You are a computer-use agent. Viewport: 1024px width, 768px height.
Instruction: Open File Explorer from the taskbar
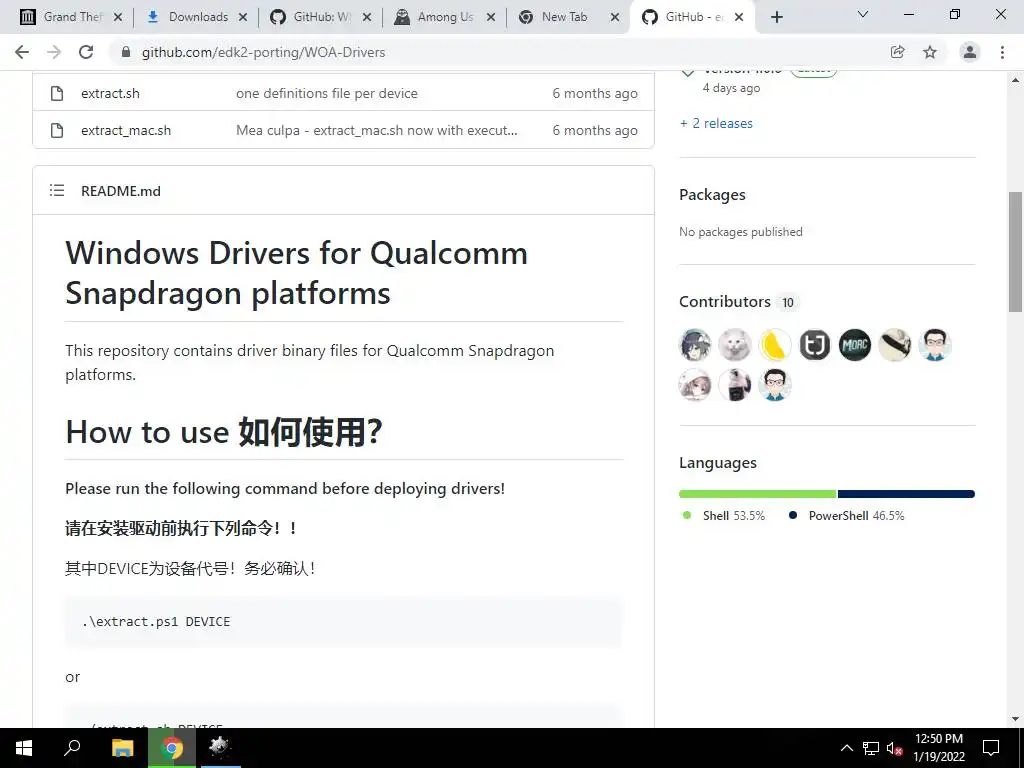point(122,748)
